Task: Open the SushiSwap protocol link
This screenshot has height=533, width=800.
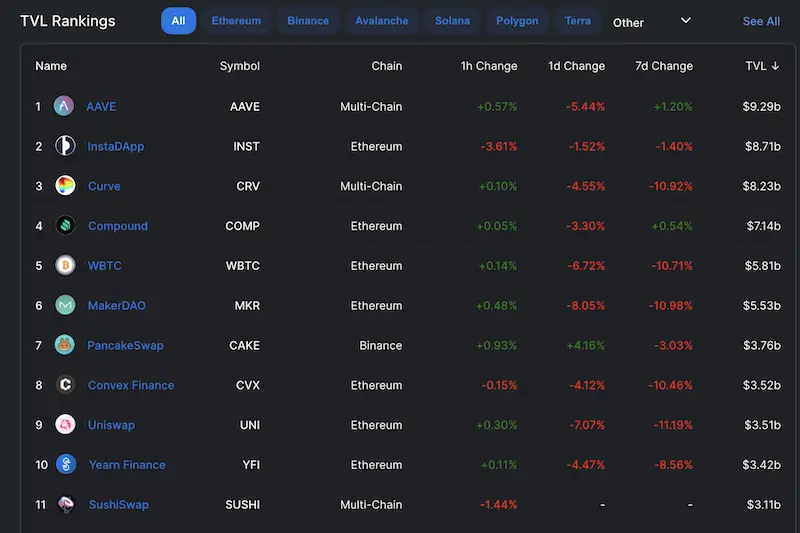Action: [119, 504]
